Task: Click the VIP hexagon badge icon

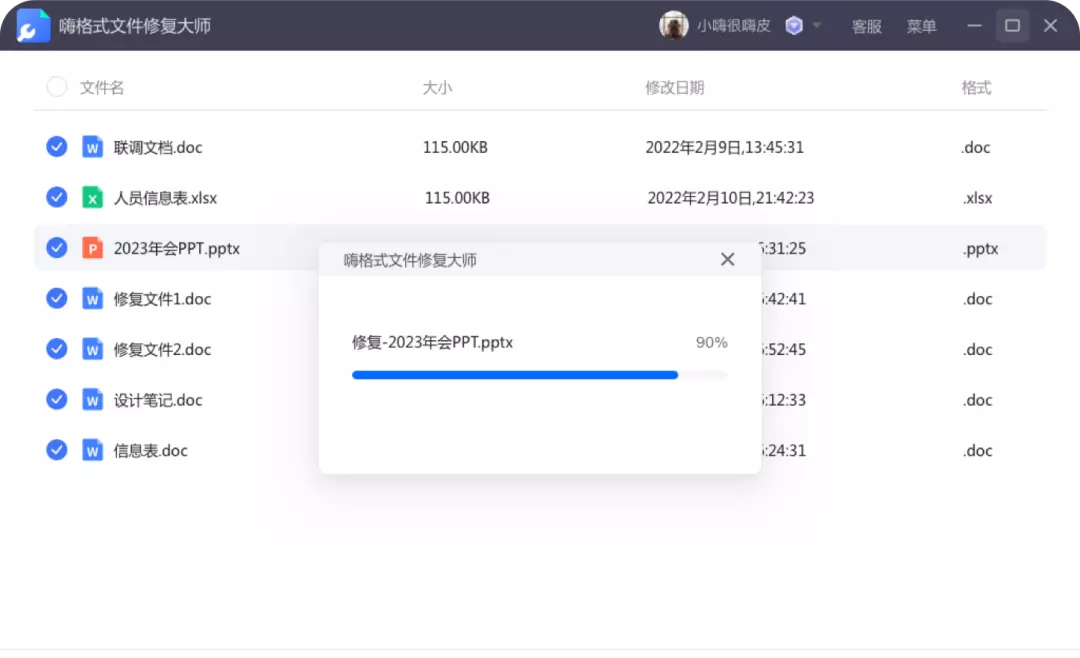Action: pos(793,26)
